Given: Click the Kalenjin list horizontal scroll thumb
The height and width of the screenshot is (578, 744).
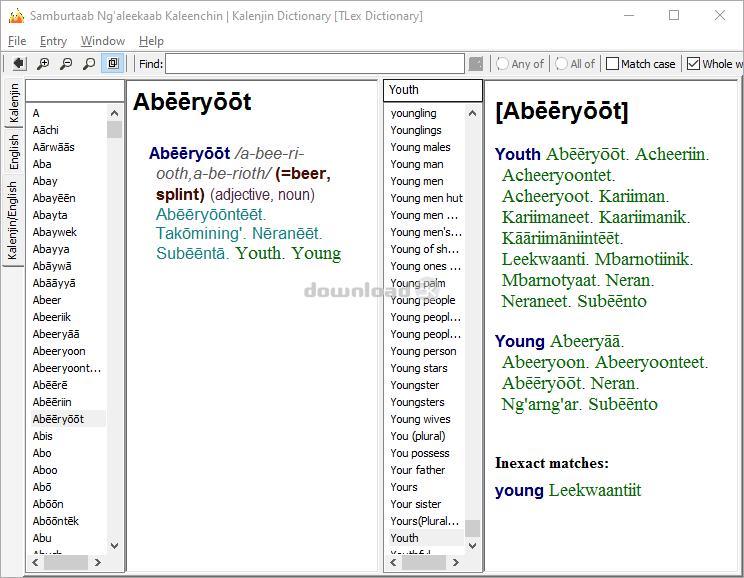Looking at the screenshot, I should [65, 562].
